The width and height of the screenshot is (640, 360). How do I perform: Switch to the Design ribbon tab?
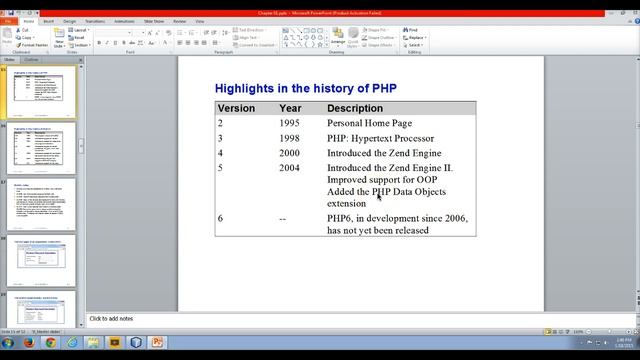pos(69,21)
